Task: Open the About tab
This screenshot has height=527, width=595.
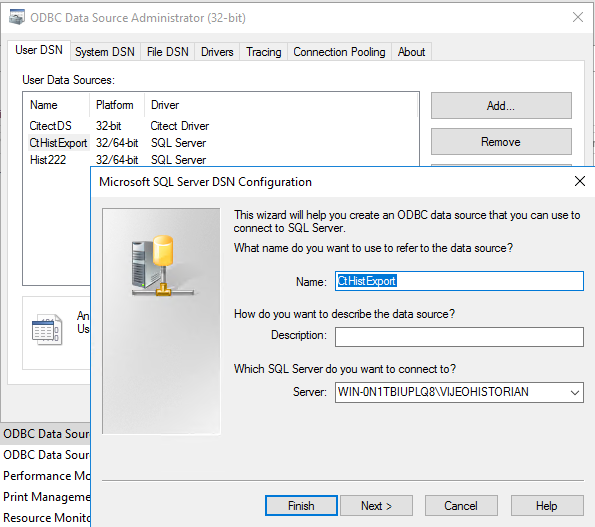Action: click(411, 52)
